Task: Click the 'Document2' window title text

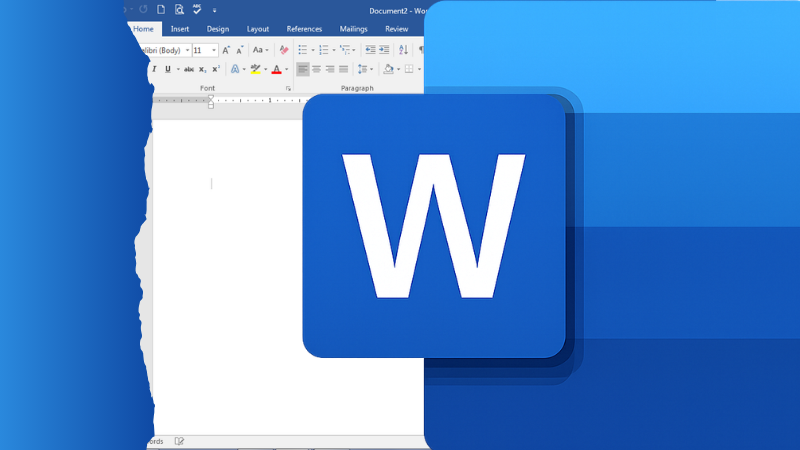Action: (388, 11)
